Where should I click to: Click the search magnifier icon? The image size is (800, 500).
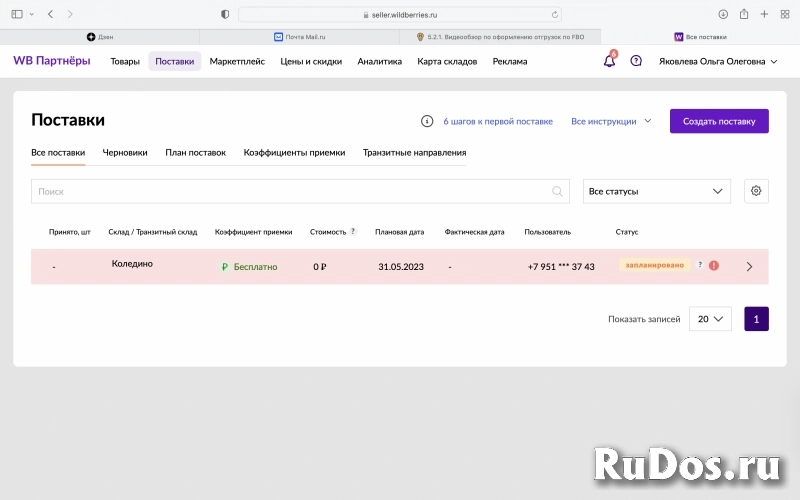point(557,191)
